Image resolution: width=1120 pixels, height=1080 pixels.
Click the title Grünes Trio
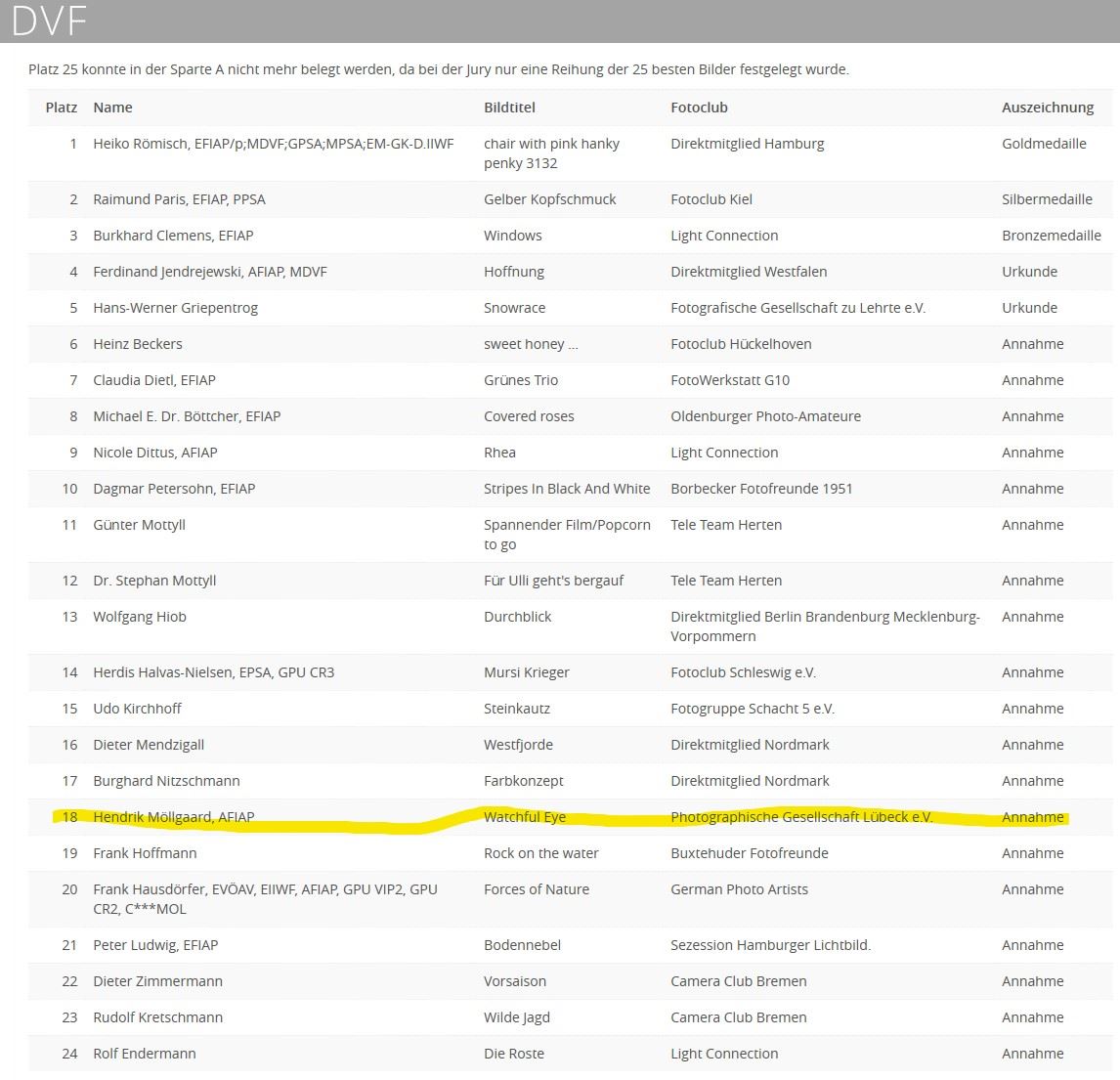coord(521,381)
